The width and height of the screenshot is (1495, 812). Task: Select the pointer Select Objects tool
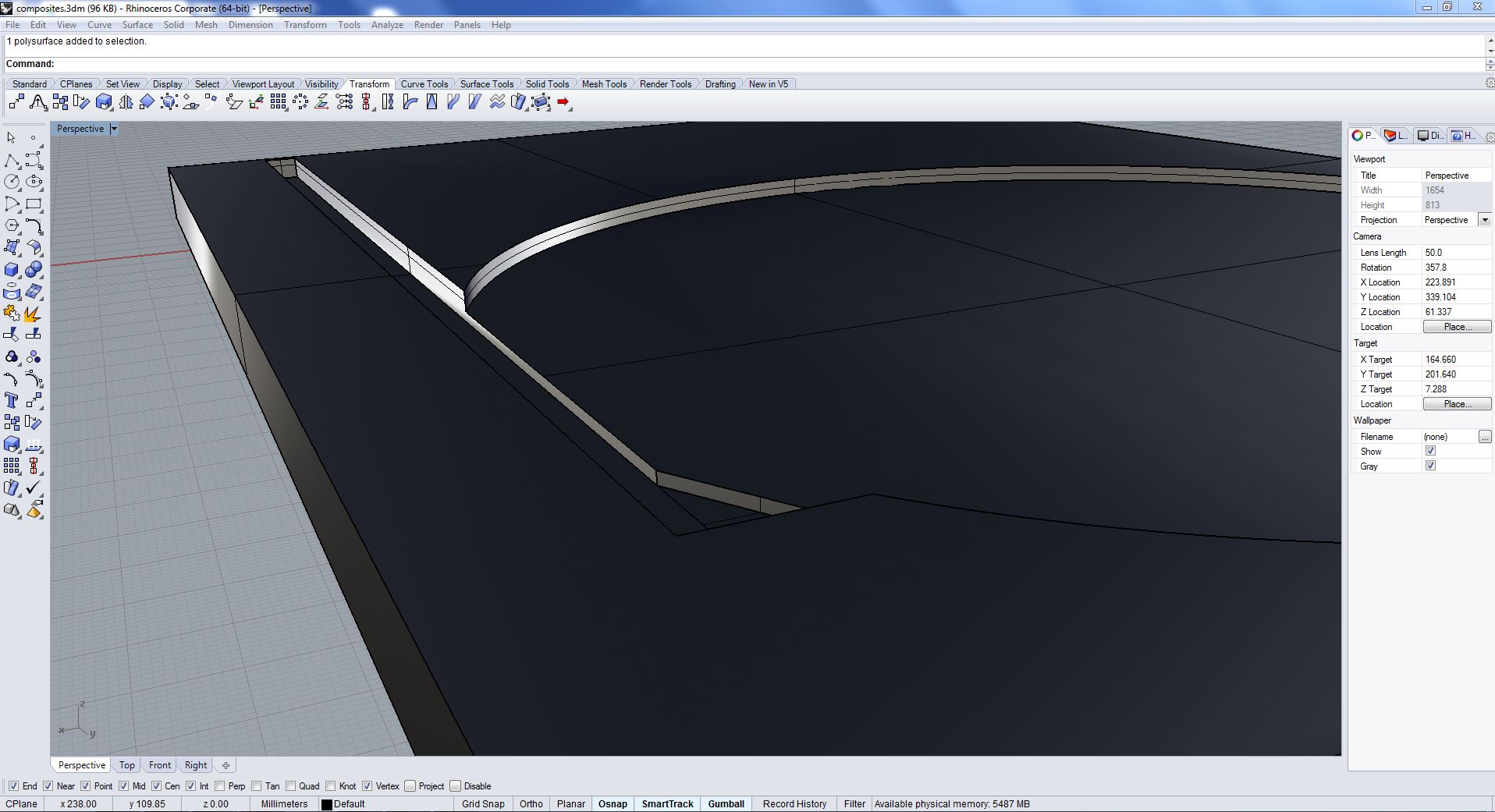[x=12, y=137]
